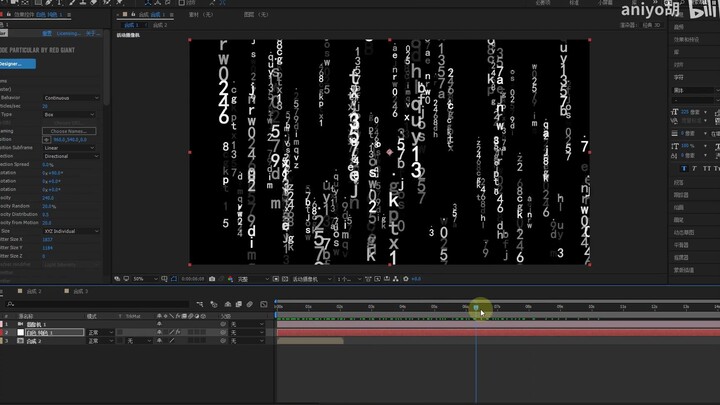Open the 图层 (无) layer panel tab

click(256, 15)
